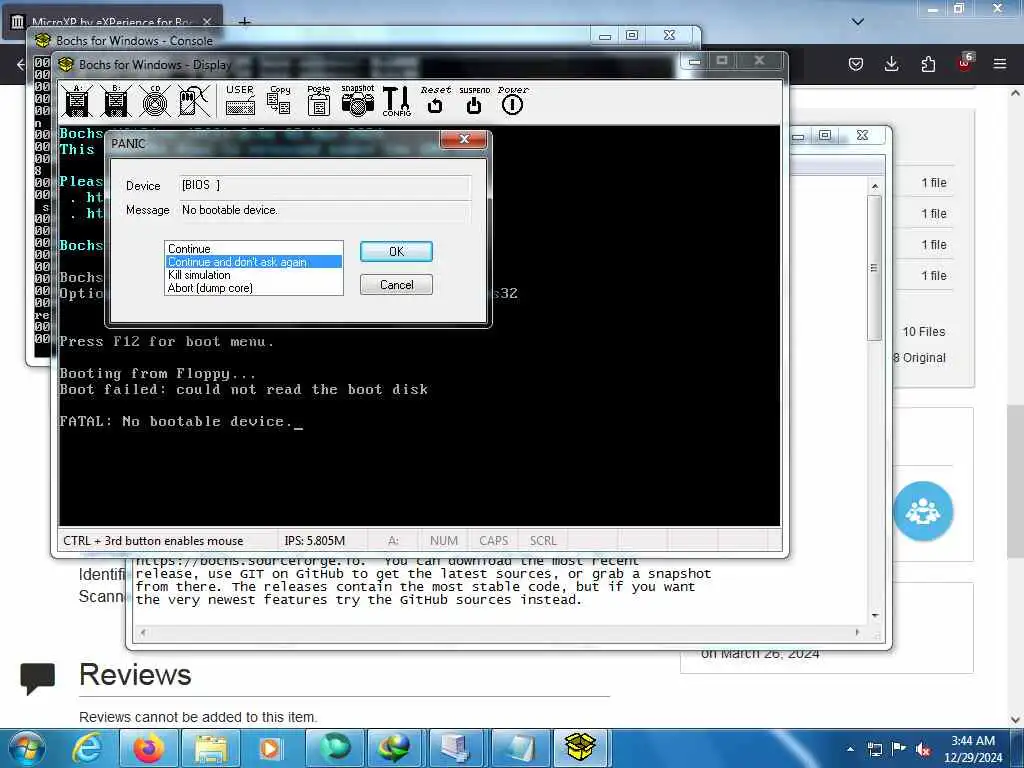
Task: Open CONFIG tools icon
Action: pyautogui.click(x=396, y=101)
